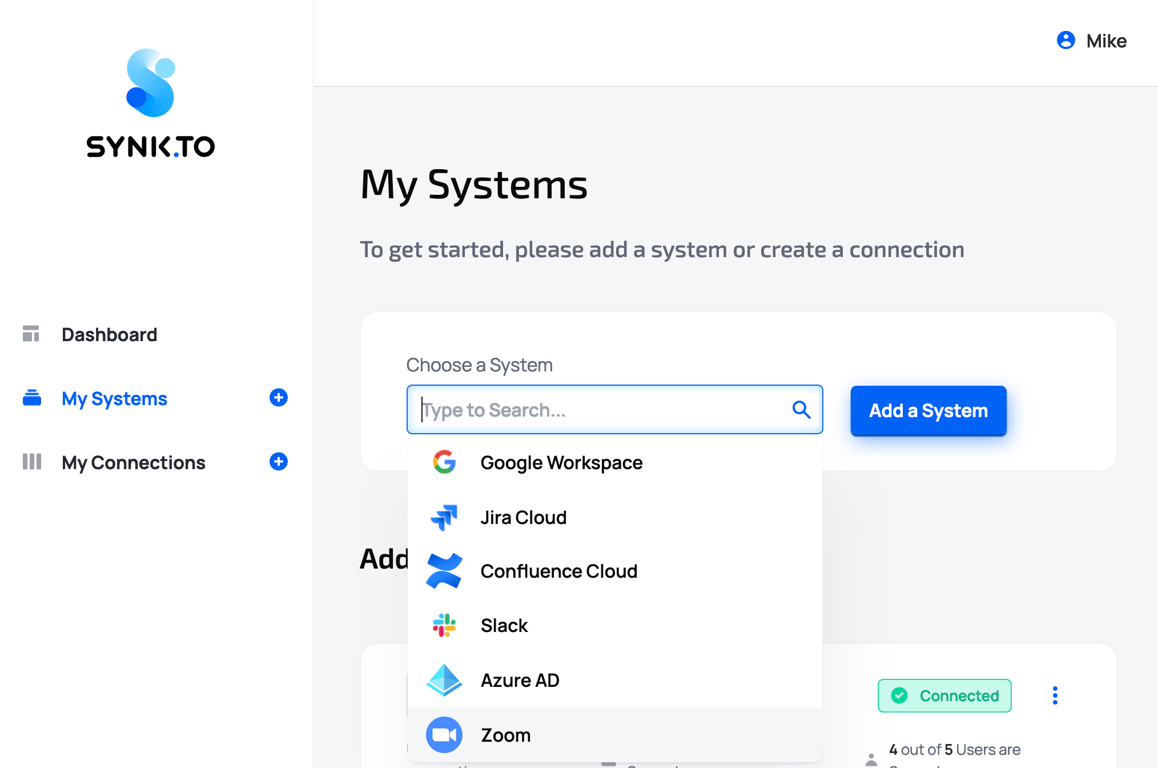This screenshot has height=768, width=1158.
Task: Select Google Workspace from the list
Action: [614, 462]
